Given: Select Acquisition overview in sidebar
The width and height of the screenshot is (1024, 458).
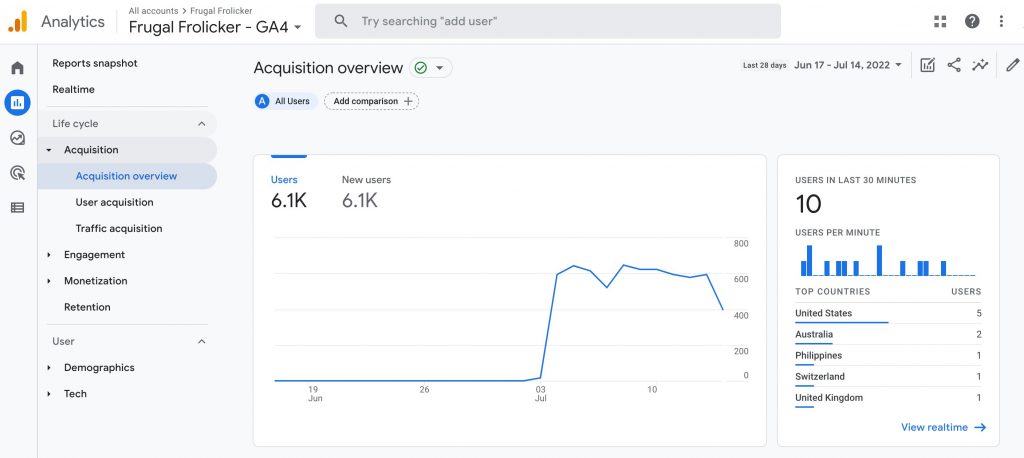Looking at the screenshot, I should tap(127, 176).
